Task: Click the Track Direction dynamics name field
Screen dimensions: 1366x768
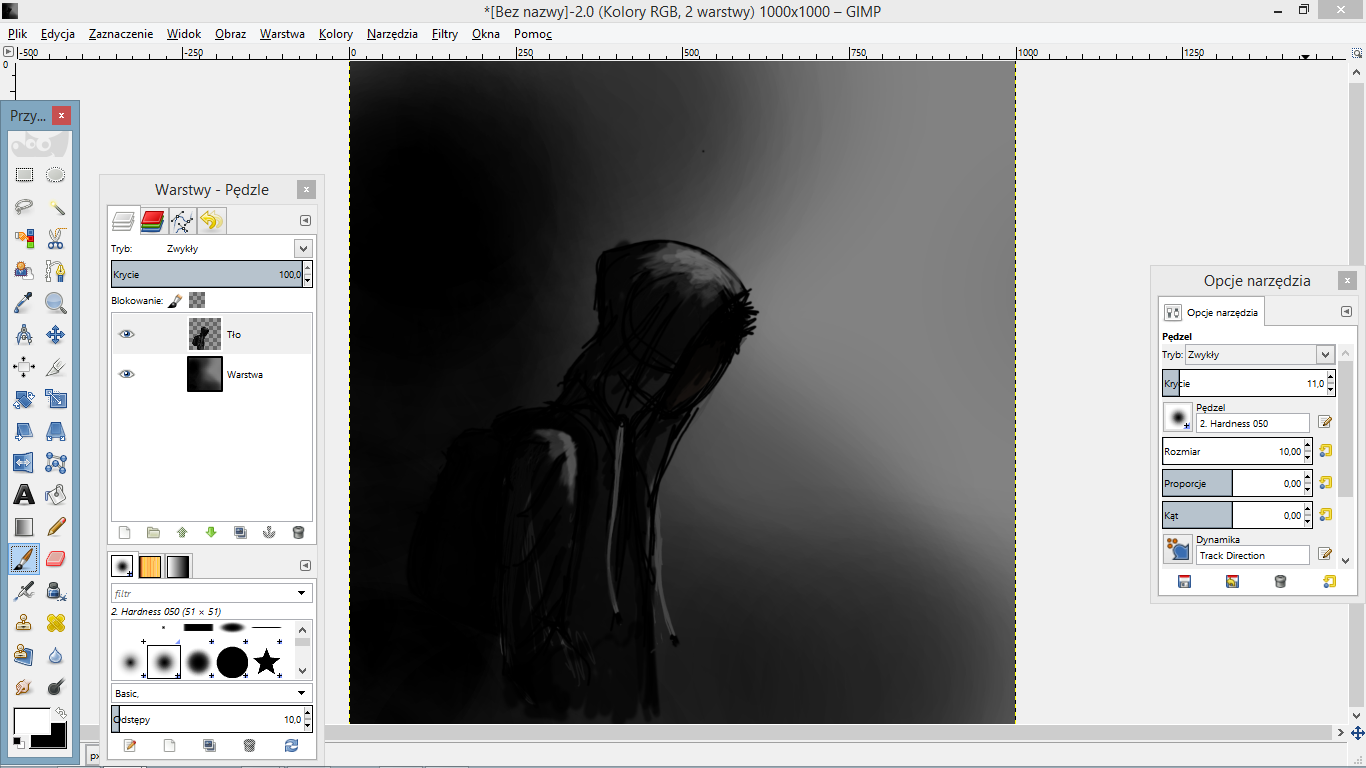Action: 1252,555
